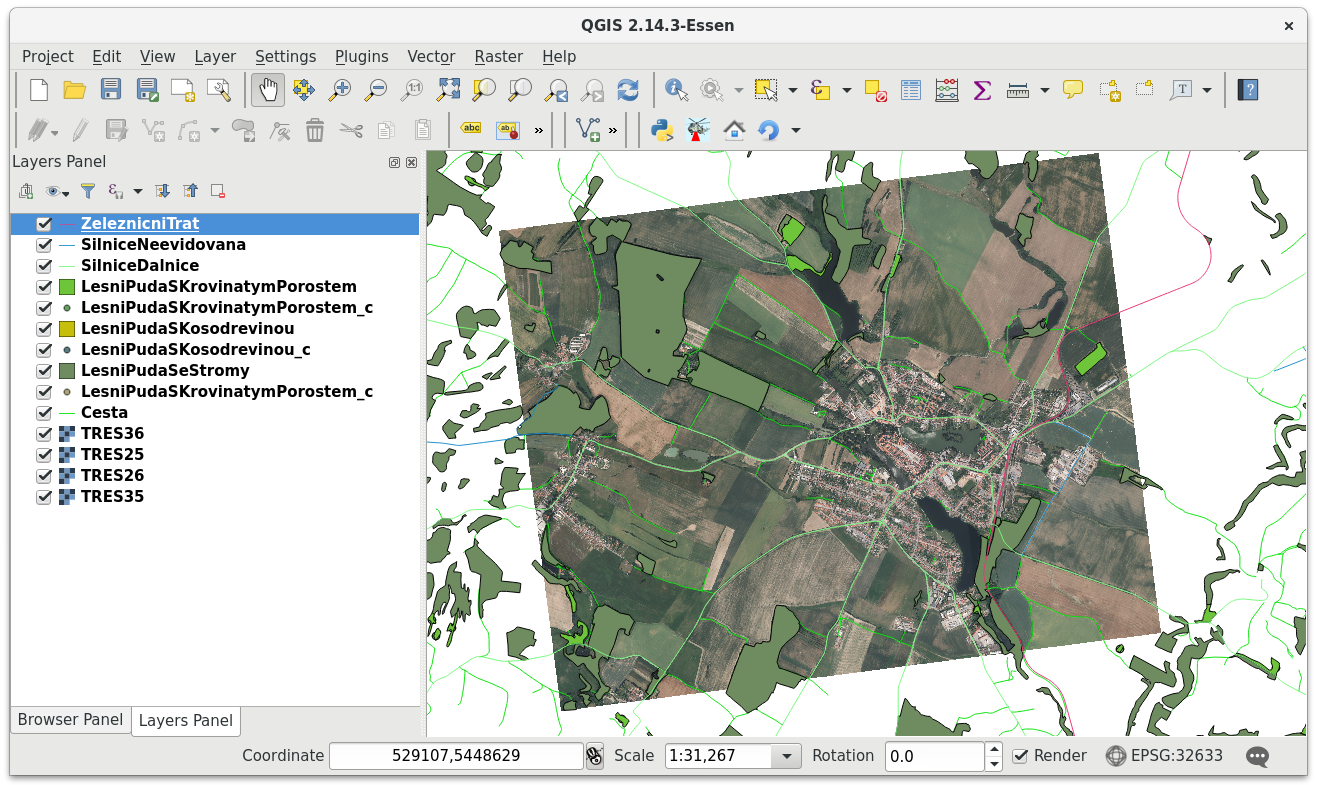Open the Scale combo box dropdown
The height and width of the screenshot is (785, 1317).
pyautogui.click(x=788, y=756)
